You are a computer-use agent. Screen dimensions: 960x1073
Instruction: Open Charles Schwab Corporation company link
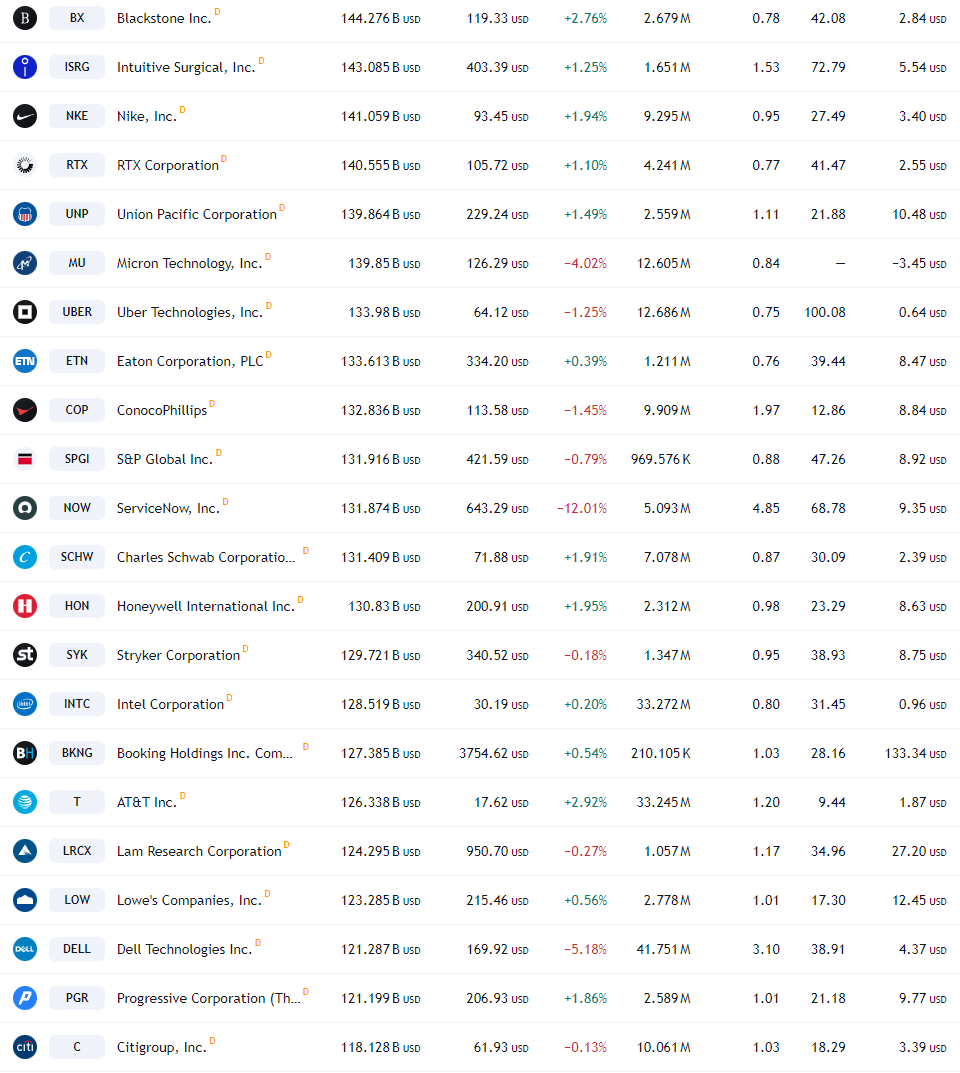206,557
